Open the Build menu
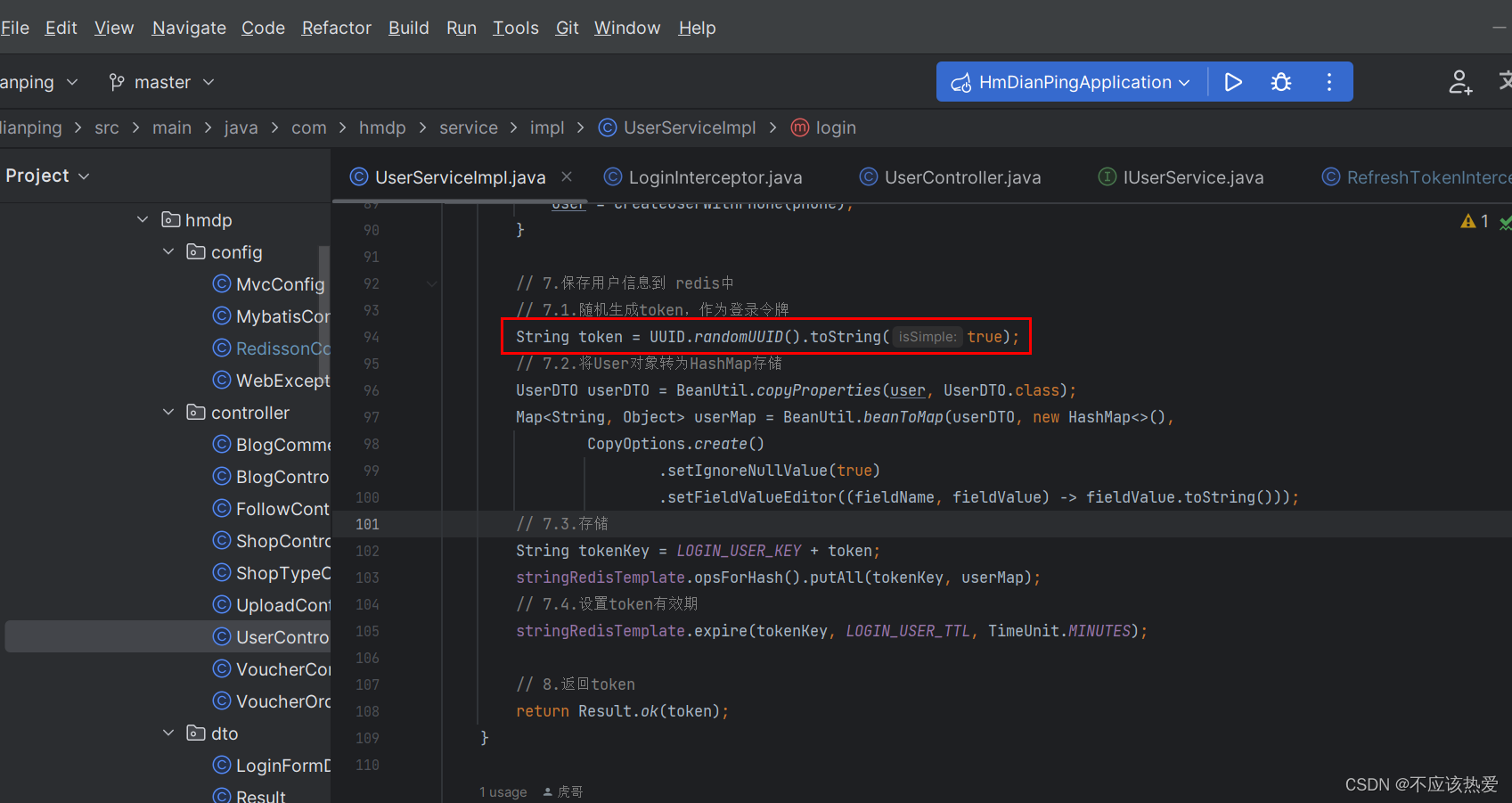This screenshot has width=1512, height=803. coord(409,28)
